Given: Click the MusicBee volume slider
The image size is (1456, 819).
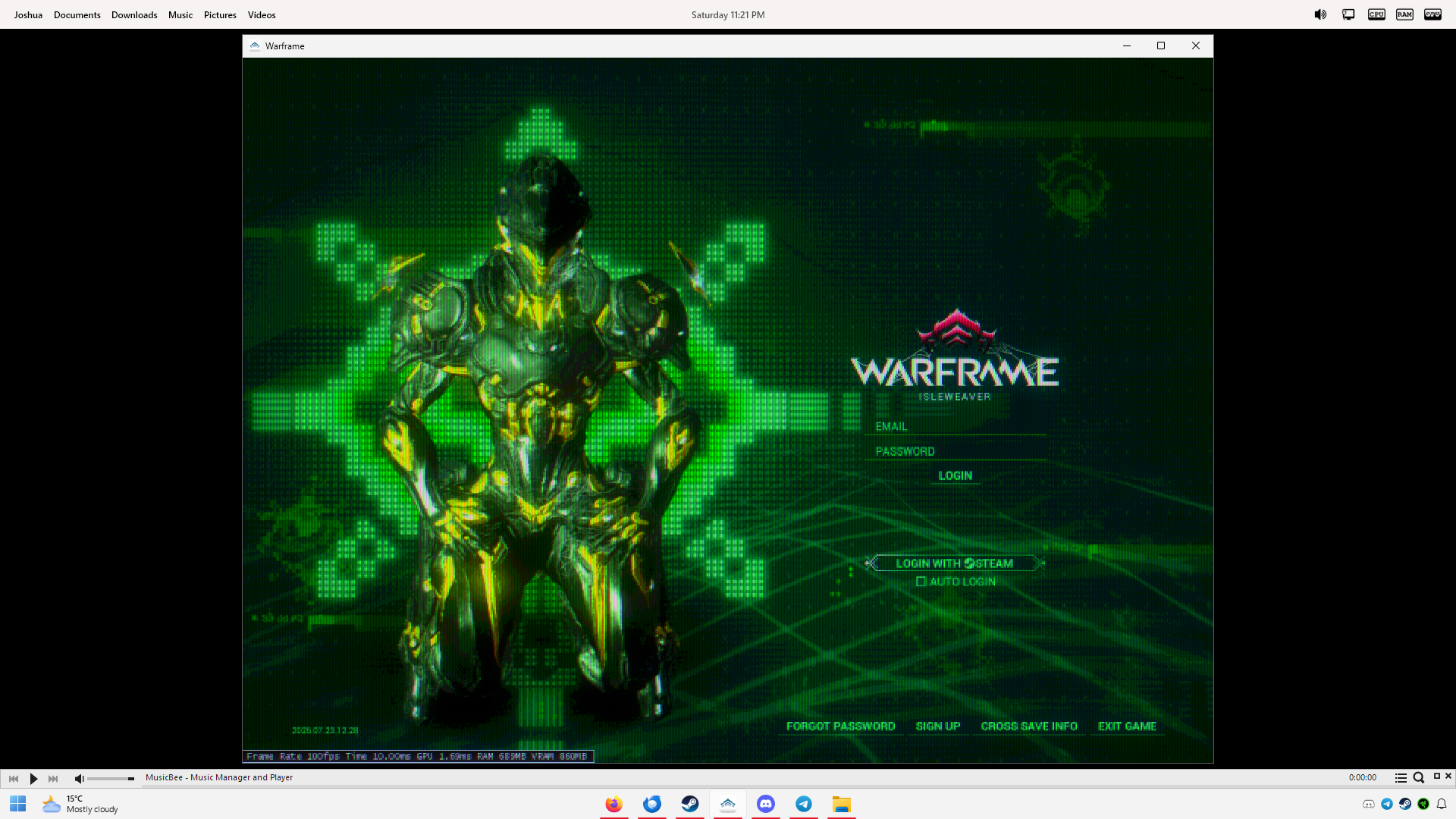Looking at the screenshot, I should coord(111,778).
